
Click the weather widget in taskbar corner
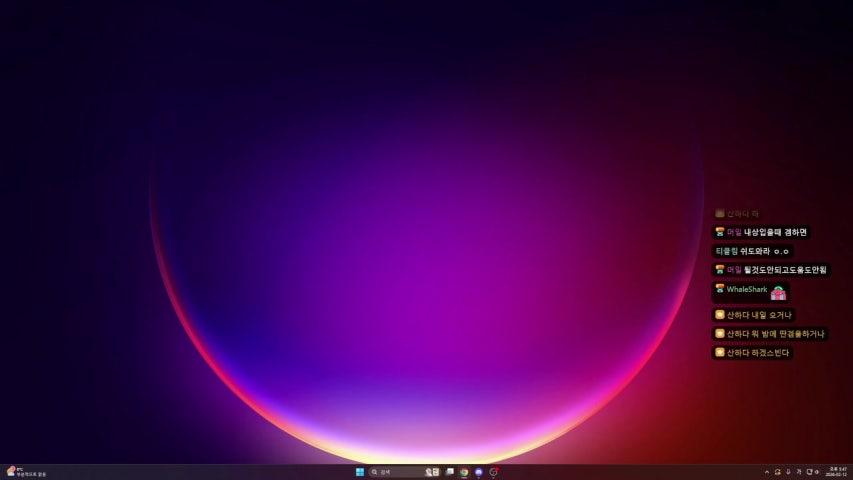pos(25,472)
